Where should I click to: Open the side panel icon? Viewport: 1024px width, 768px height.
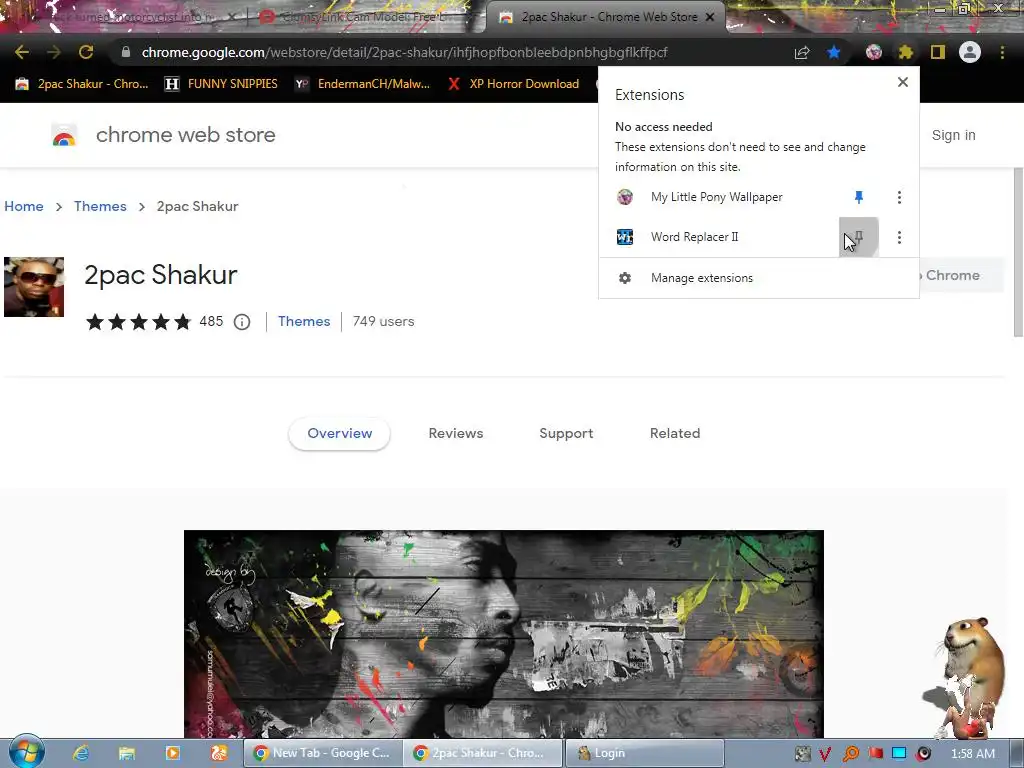[938, 52]
